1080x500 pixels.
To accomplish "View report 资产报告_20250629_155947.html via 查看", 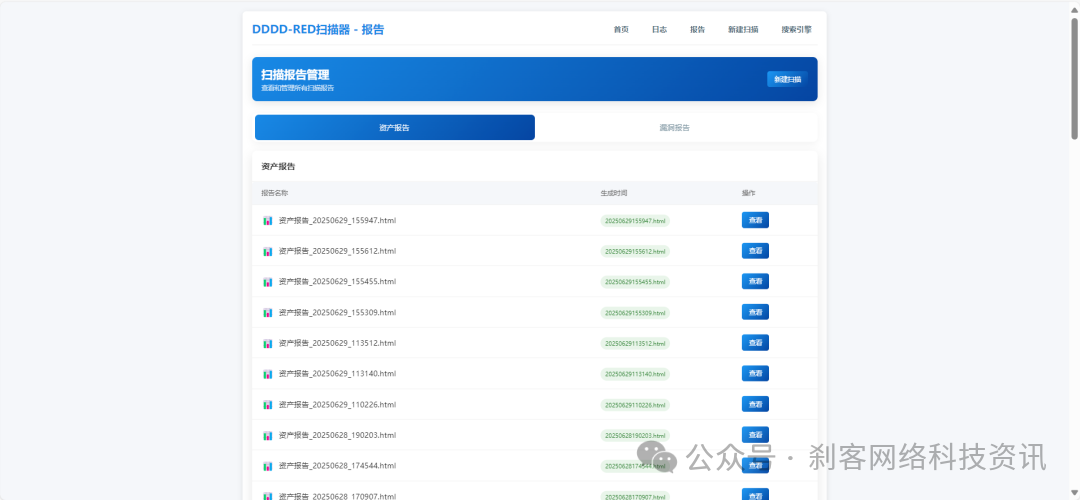I will click(755, 220).
